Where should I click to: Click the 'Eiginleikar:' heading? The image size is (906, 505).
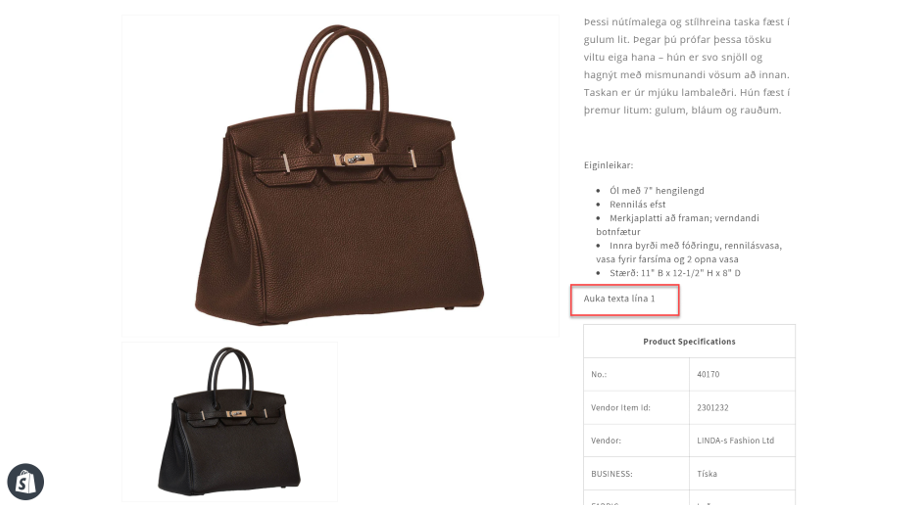coord(608,165)
